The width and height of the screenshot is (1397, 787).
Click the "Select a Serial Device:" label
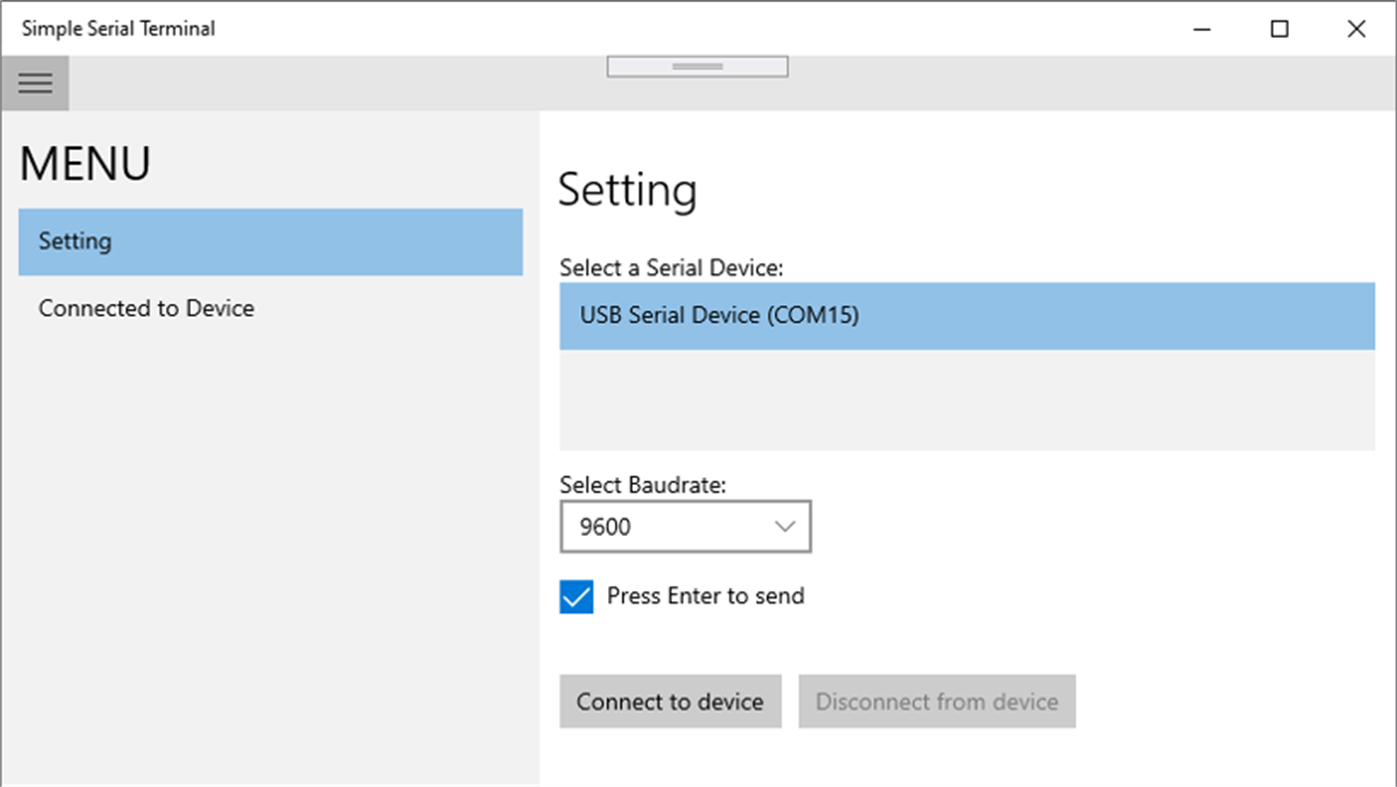click(x=671, y=267)
